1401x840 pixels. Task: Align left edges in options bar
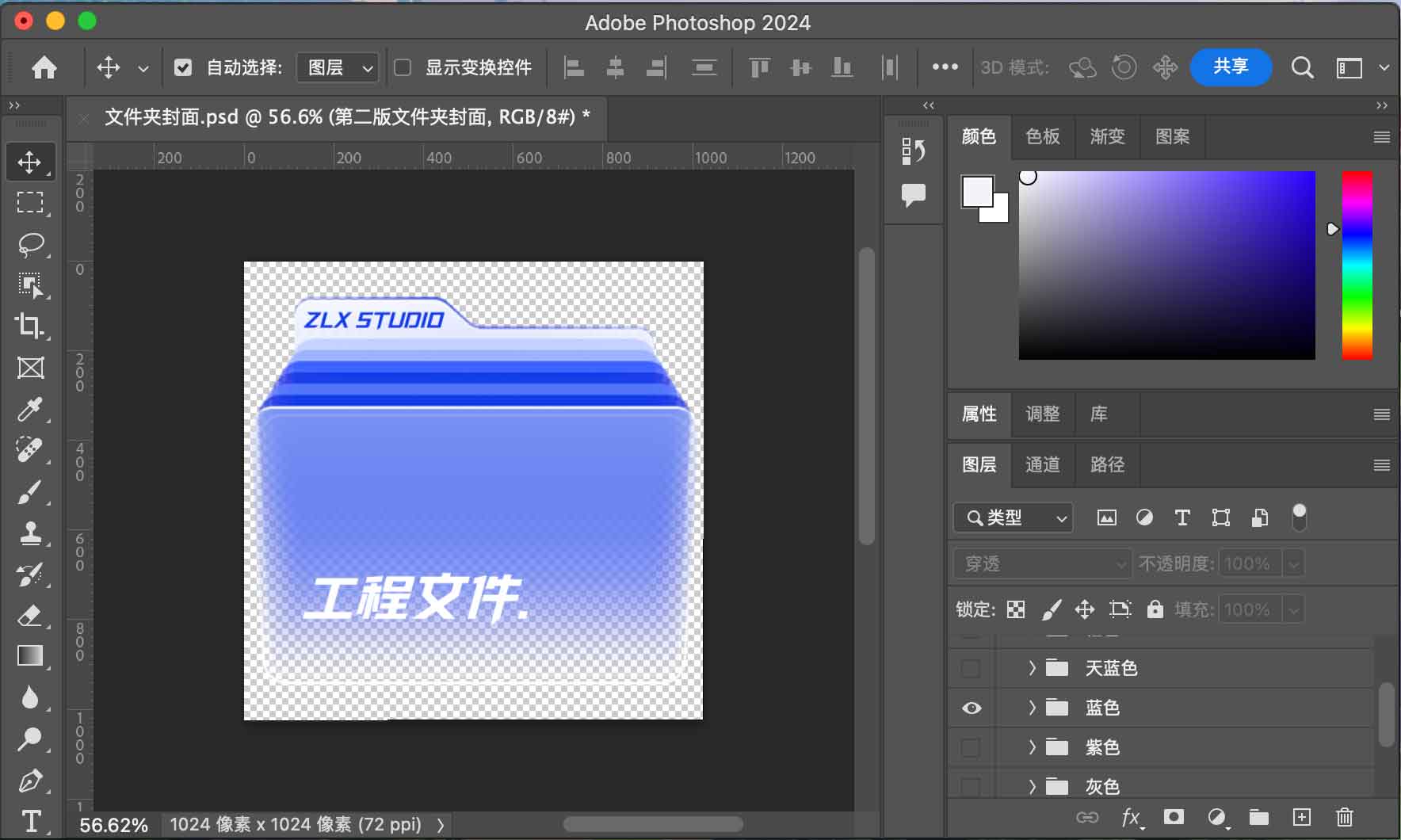tap(574, 68)
